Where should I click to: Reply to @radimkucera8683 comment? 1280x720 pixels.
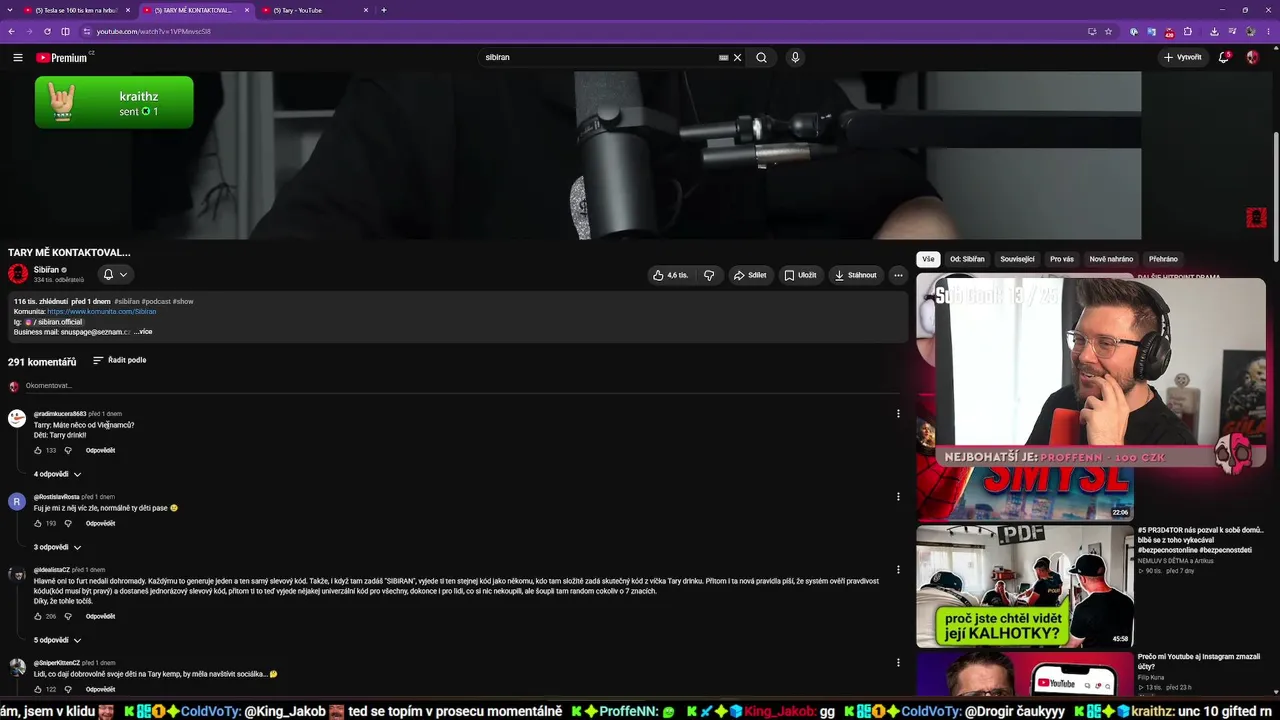click(x=100, y=450)
